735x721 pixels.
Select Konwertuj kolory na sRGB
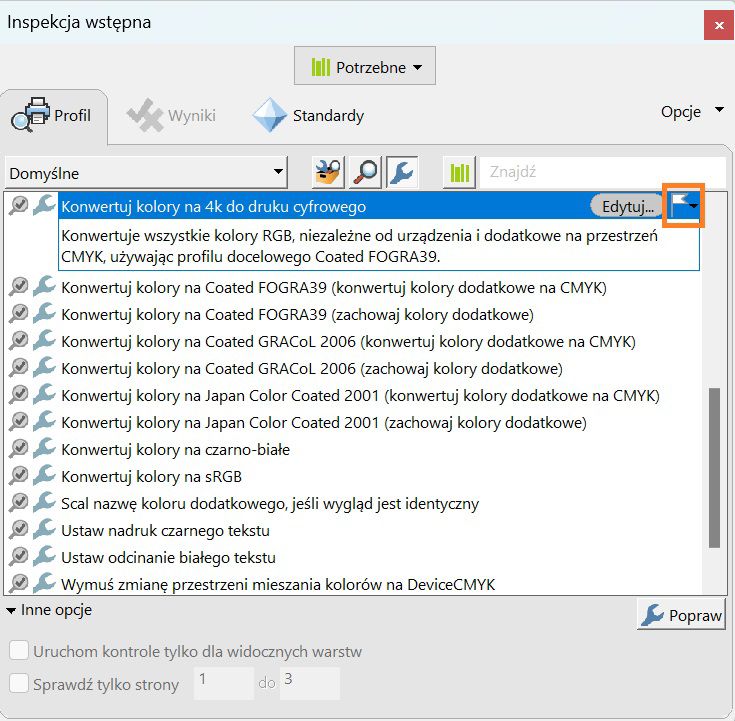[x=151, y=477]
